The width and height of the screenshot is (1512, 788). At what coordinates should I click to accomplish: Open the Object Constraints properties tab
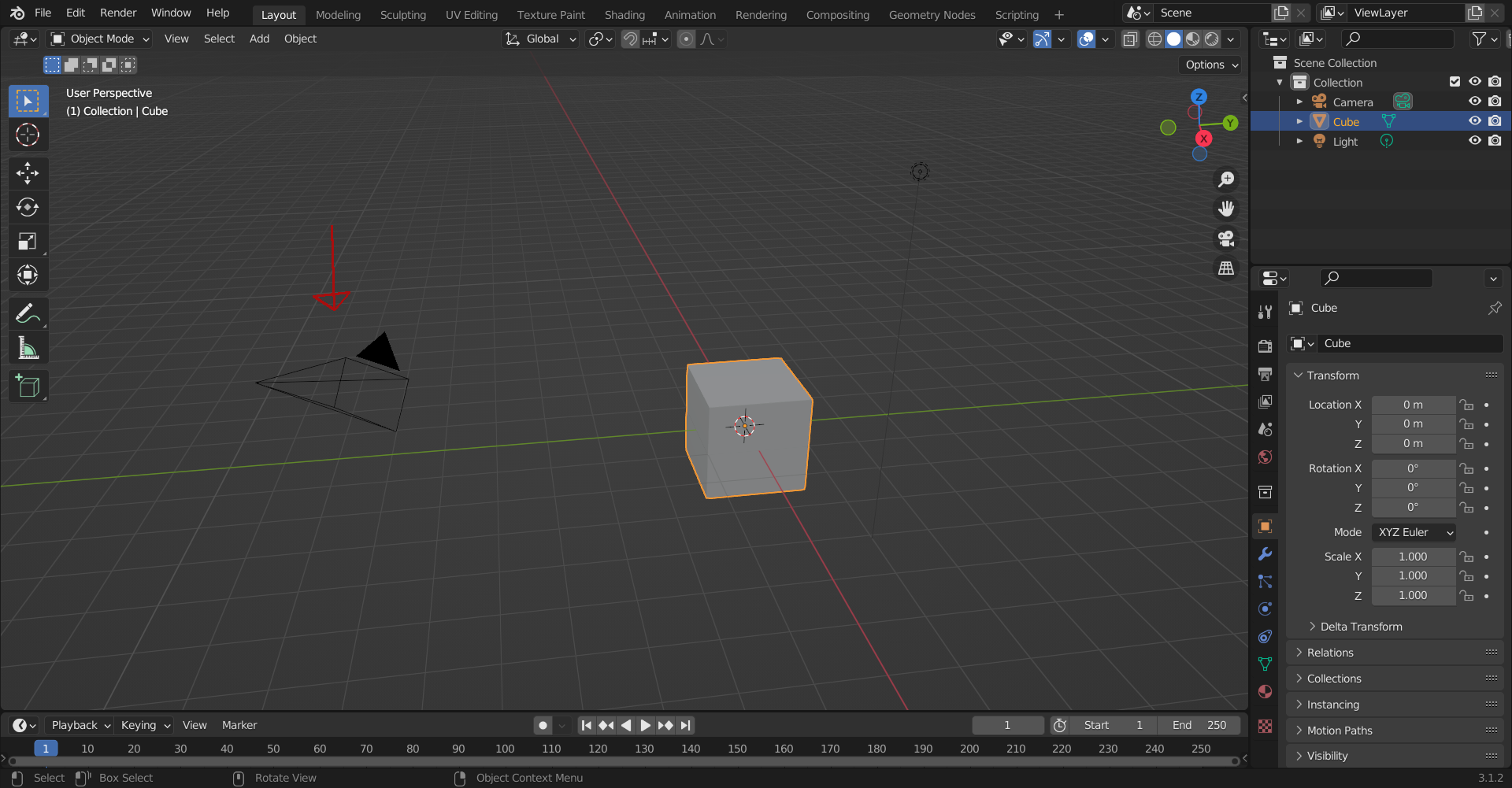(x=1265, y=636)
